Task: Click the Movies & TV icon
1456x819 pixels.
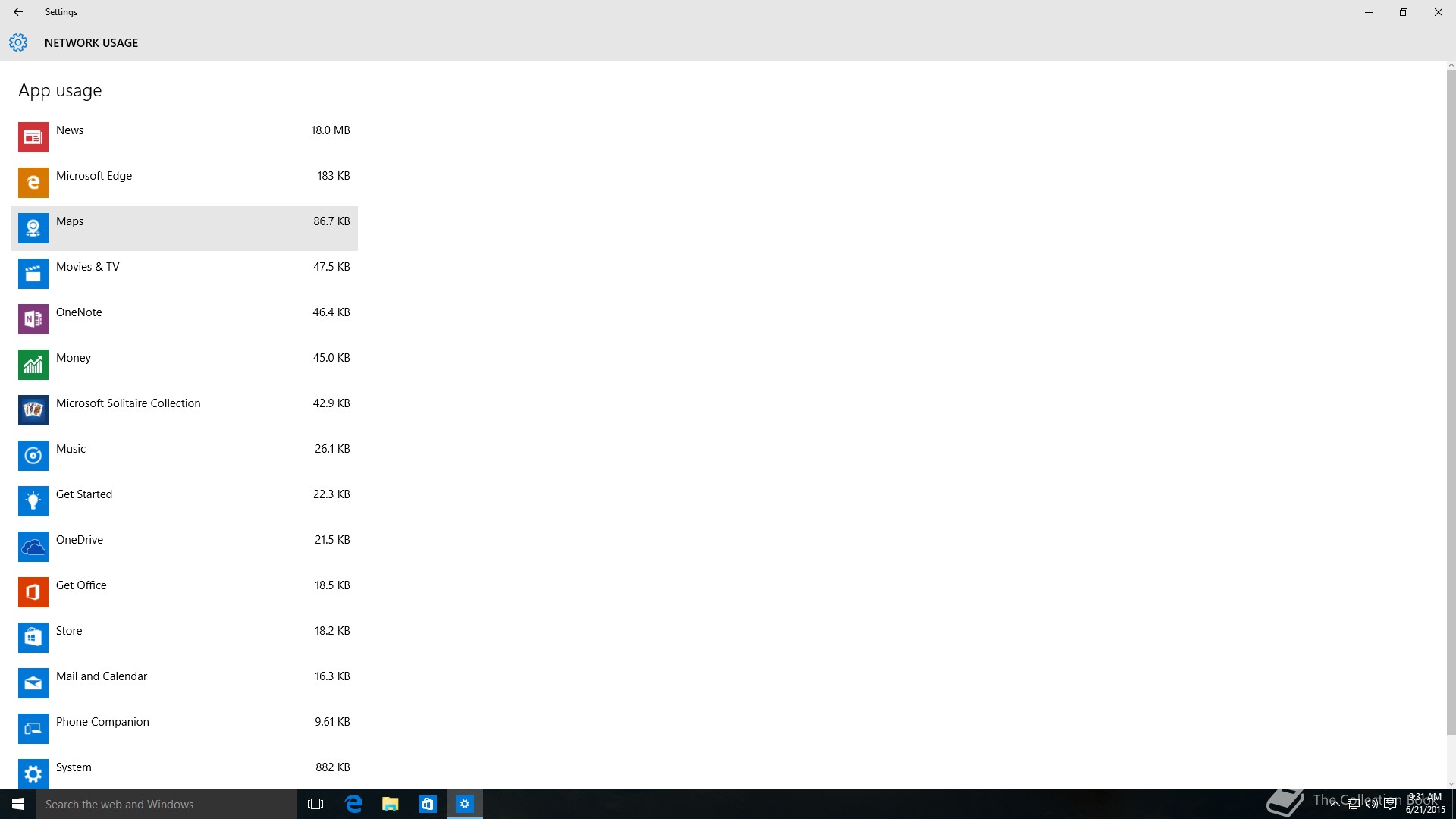Action: pyautogui.click(x=33, y=274)
